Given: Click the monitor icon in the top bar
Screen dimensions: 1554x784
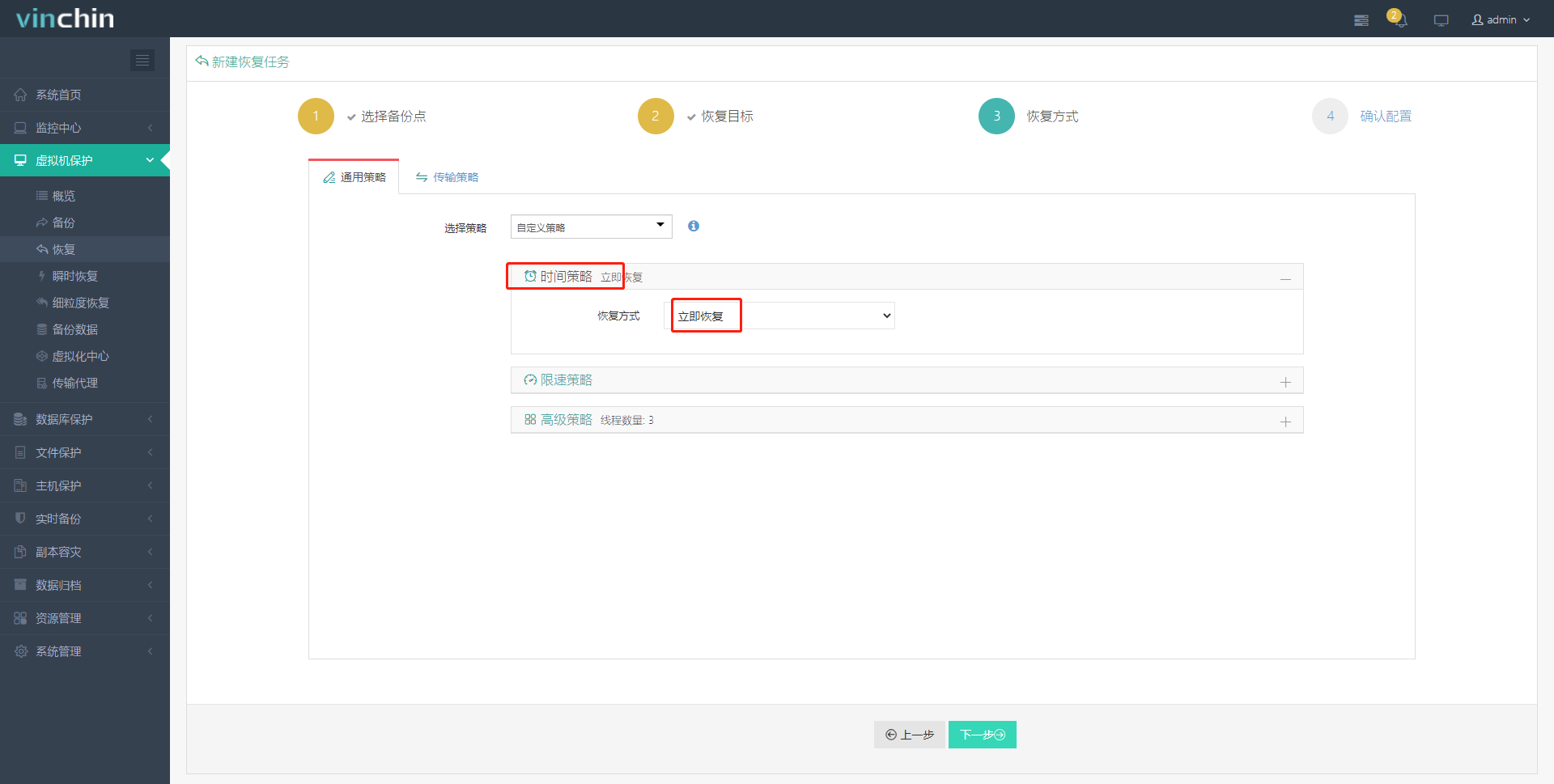Looking at the screenshot, I should pos(1441,19).
